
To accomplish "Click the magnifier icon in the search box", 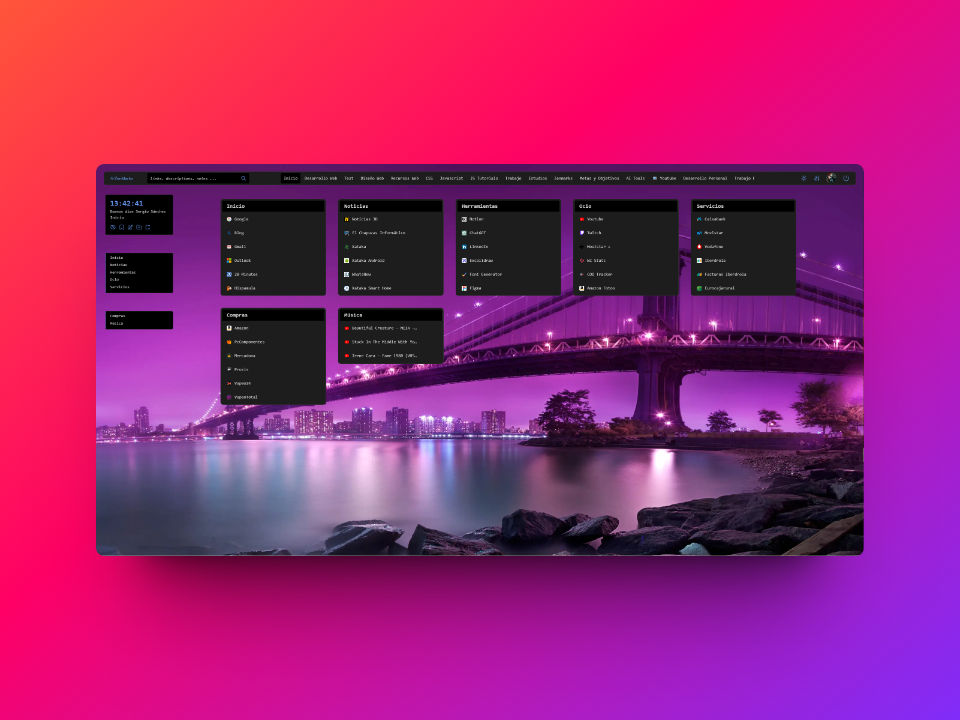I will tap(243, 178).
